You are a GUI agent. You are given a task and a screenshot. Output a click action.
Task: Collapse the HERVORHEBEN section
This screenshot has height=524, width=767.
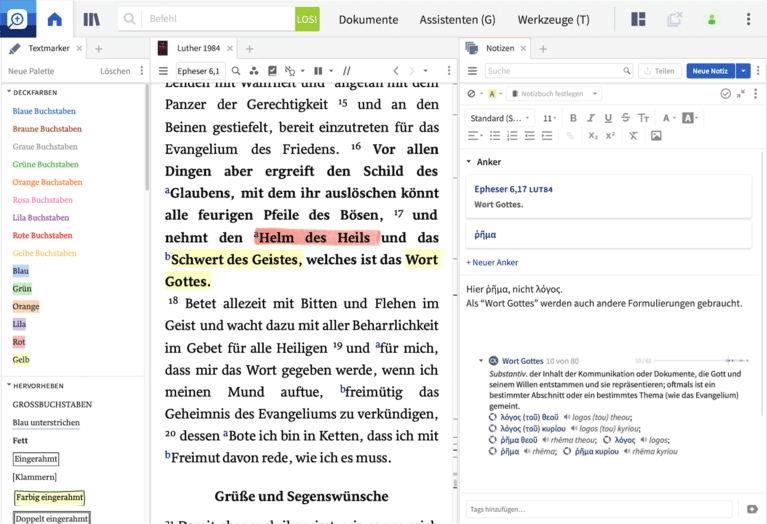9,385
